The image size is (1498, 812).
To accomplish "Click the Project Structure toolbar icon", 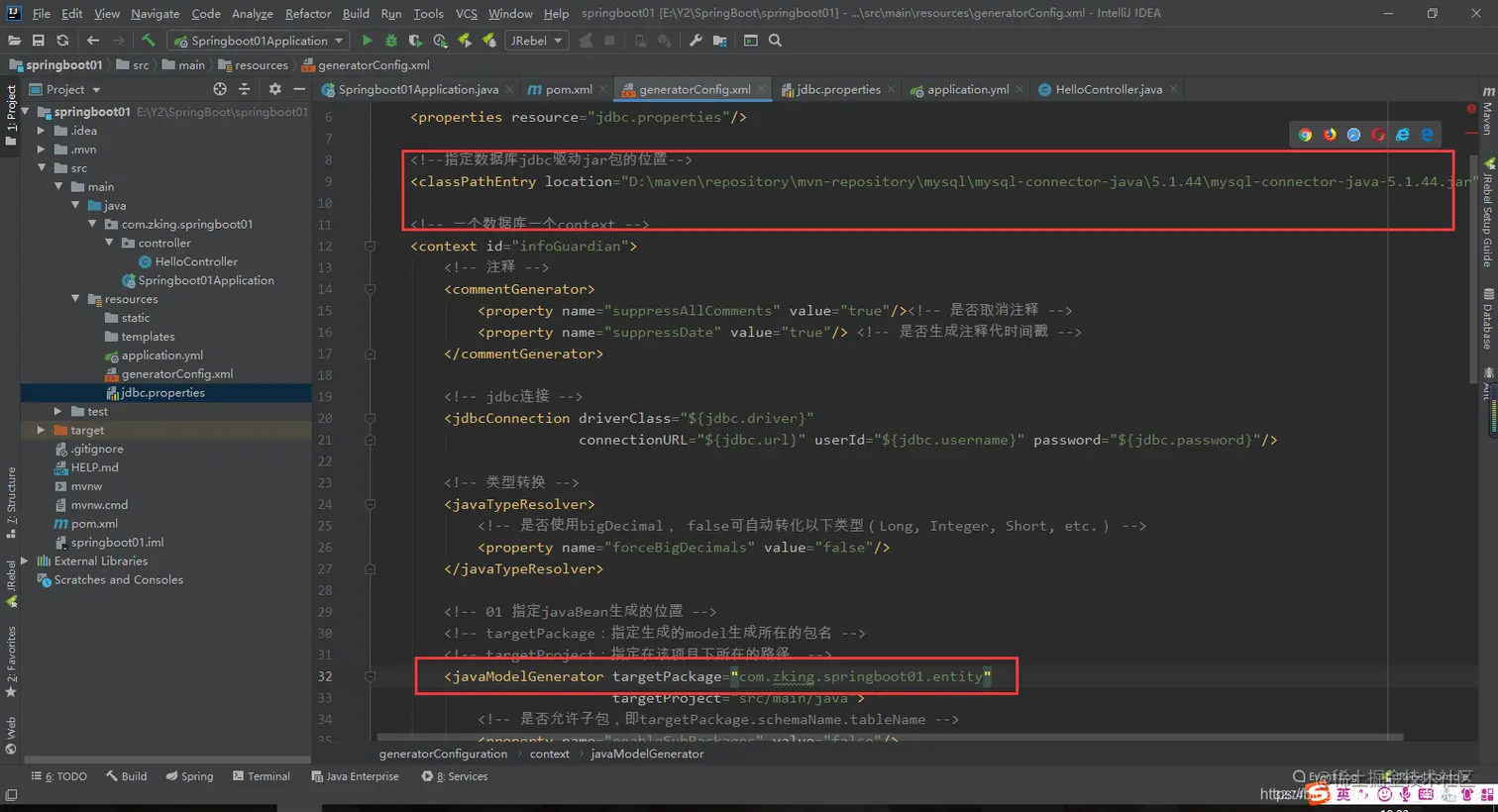I will point(720,41).
